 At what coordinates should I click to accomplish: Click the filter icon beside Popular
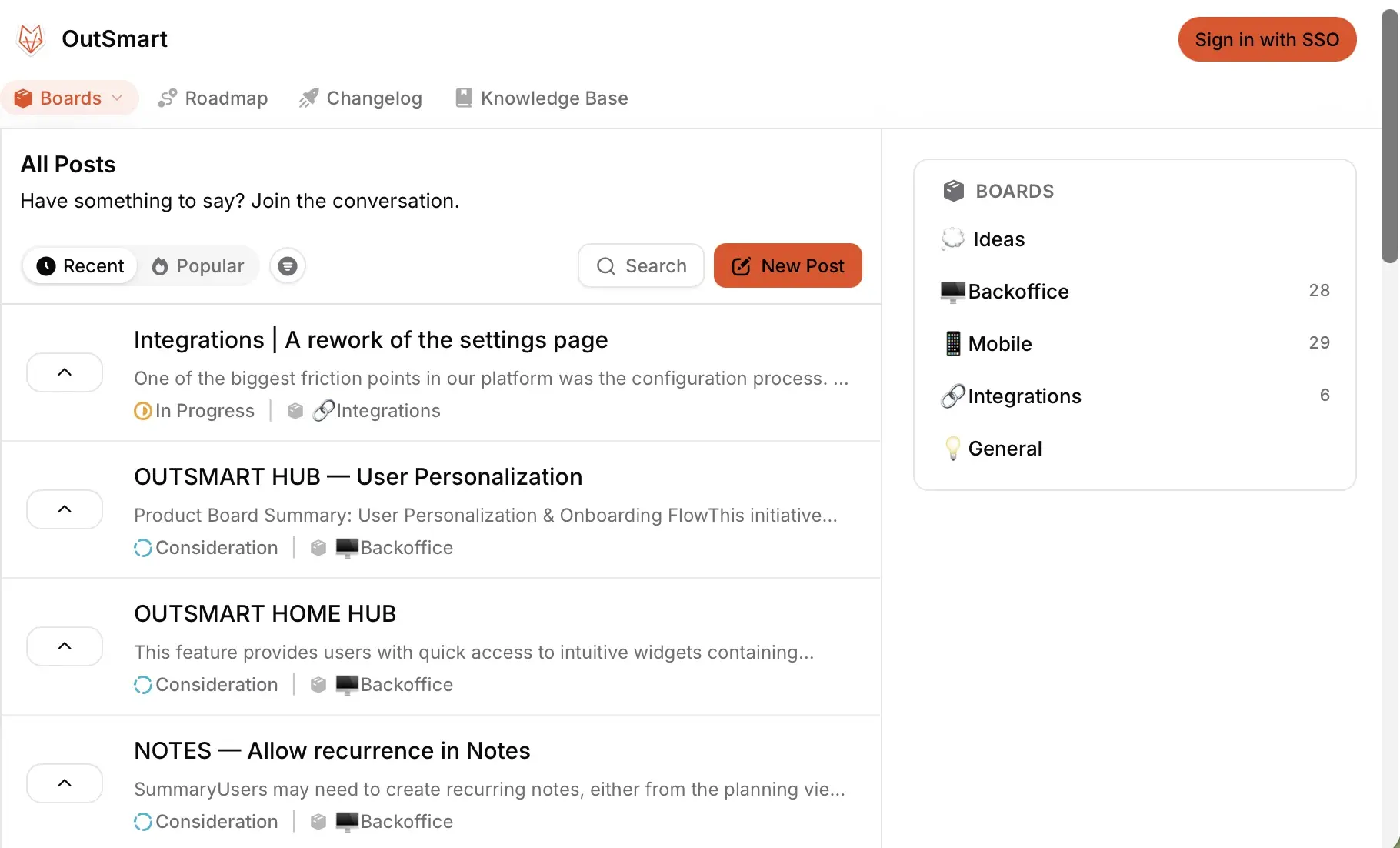coord(288,266)
